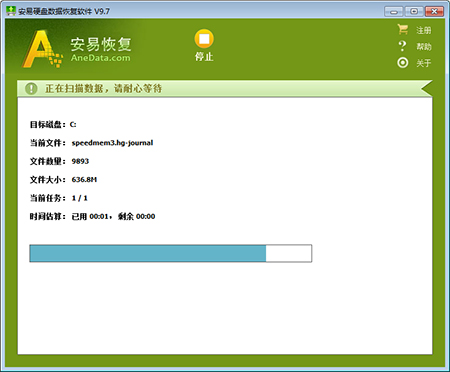Click the scanning progress bar
The height and width of the screenshot is (372, 450).
pyautogui.click(x=171, y=253)
